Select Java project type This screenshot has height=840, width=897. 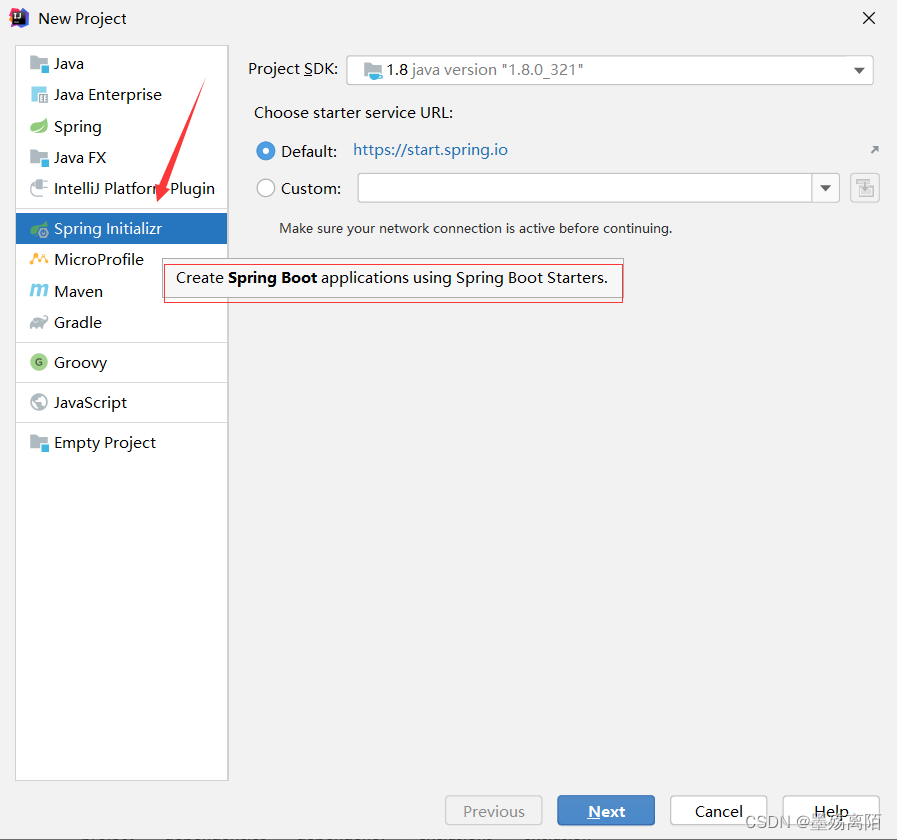pos(121,64)
